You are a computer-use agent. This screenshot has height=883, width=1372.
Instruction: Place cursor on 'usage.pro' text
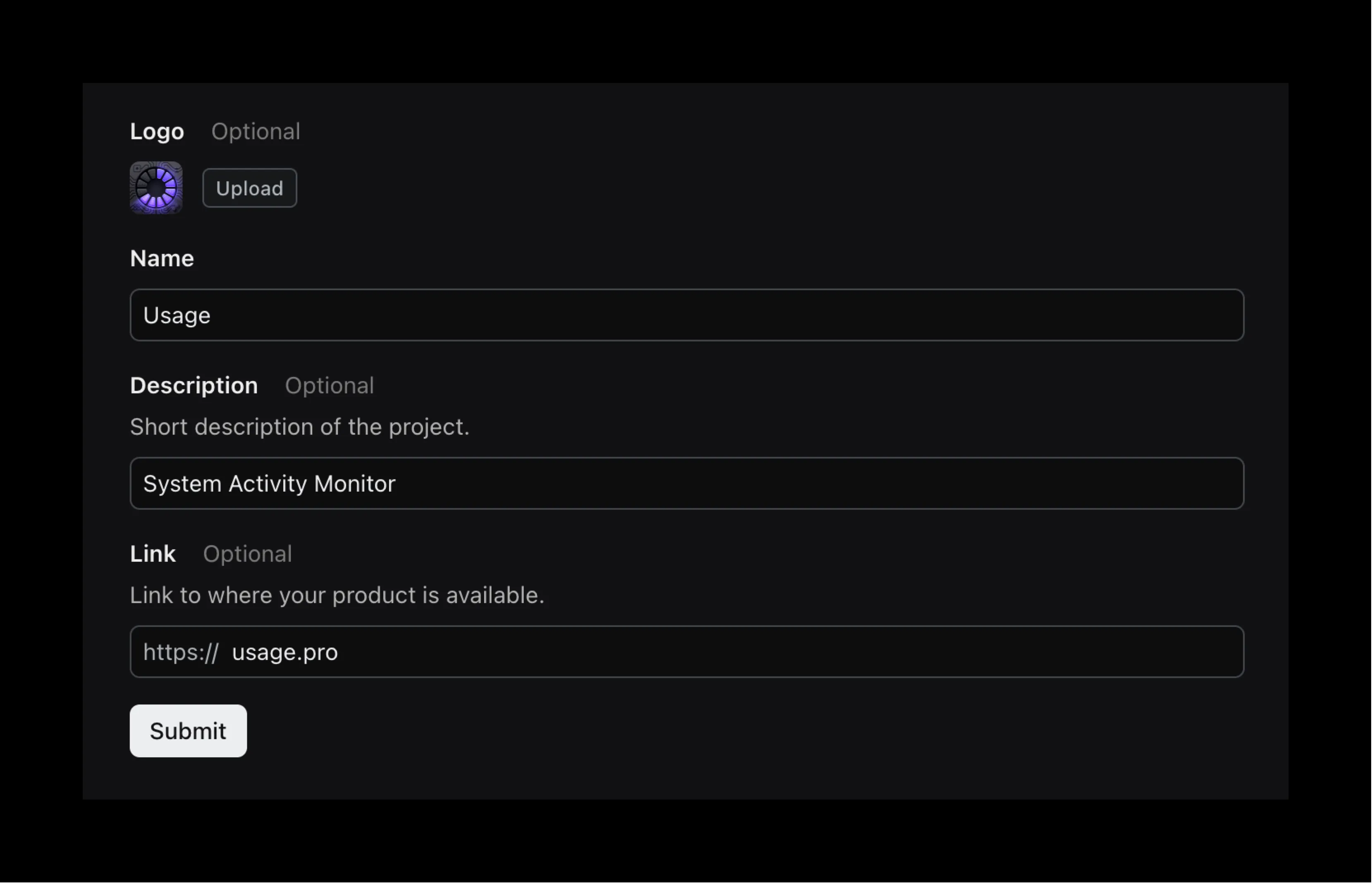(x=284, y=652)
